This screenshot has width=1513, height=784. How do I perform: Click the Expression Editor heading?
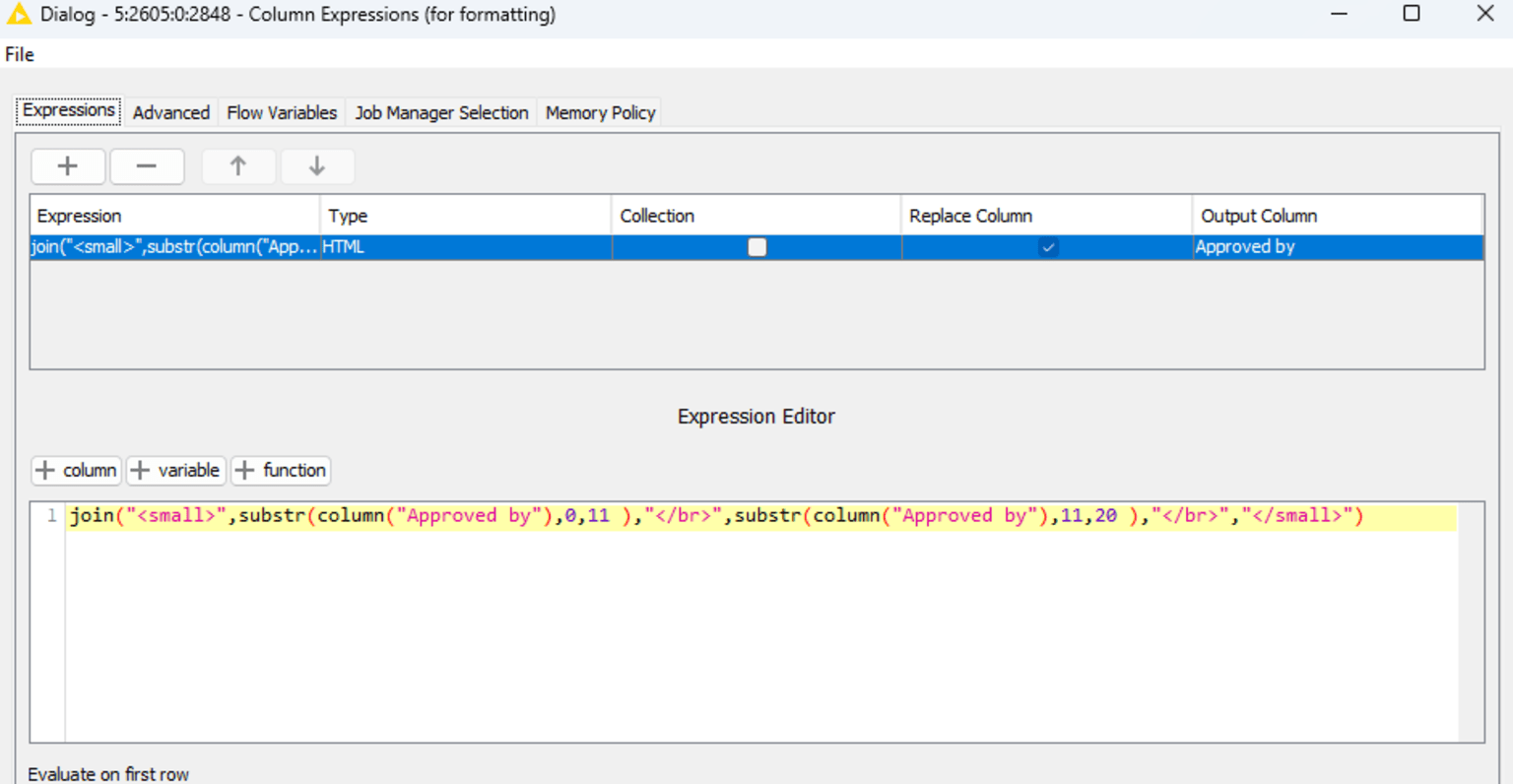click(756, 417)
